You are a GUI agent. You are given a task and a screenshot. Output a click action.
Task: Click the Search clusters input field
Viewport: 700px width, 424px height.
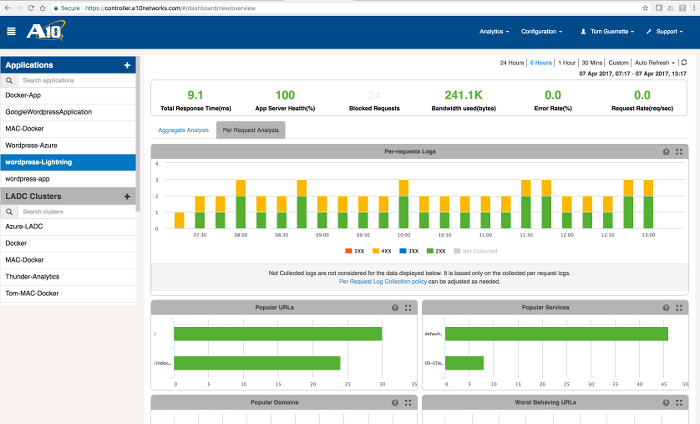point(76,212)
